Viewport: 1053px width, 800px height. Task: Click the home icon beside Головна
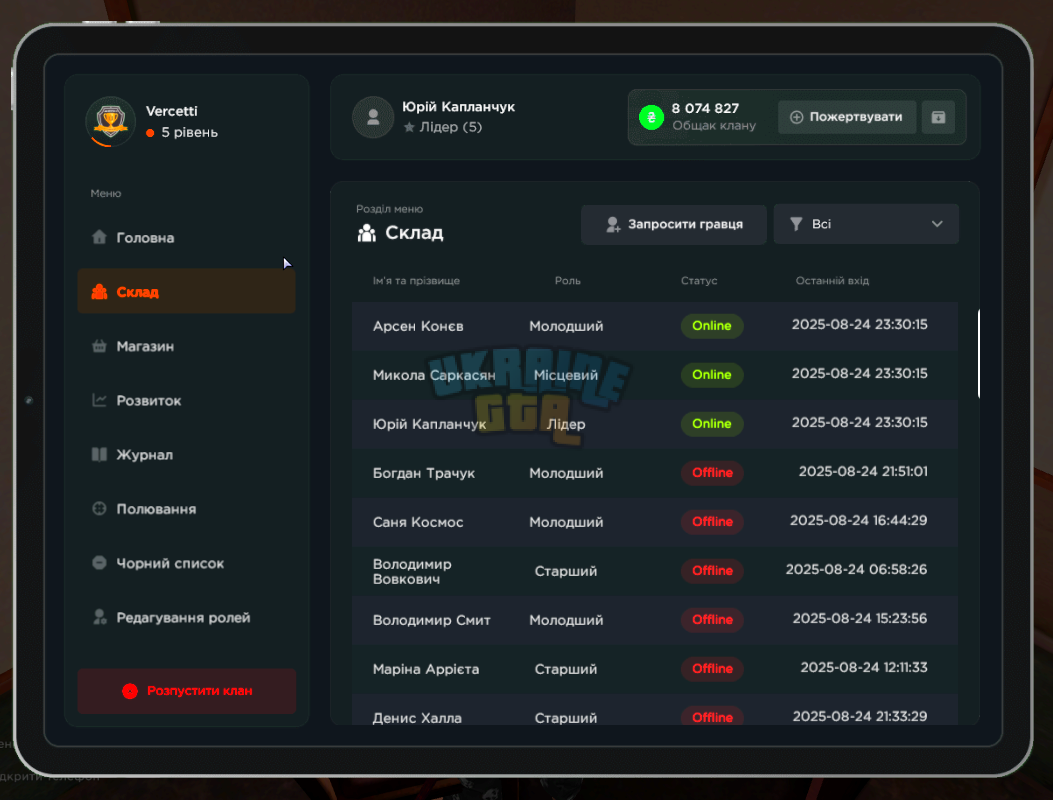point(99,237)
